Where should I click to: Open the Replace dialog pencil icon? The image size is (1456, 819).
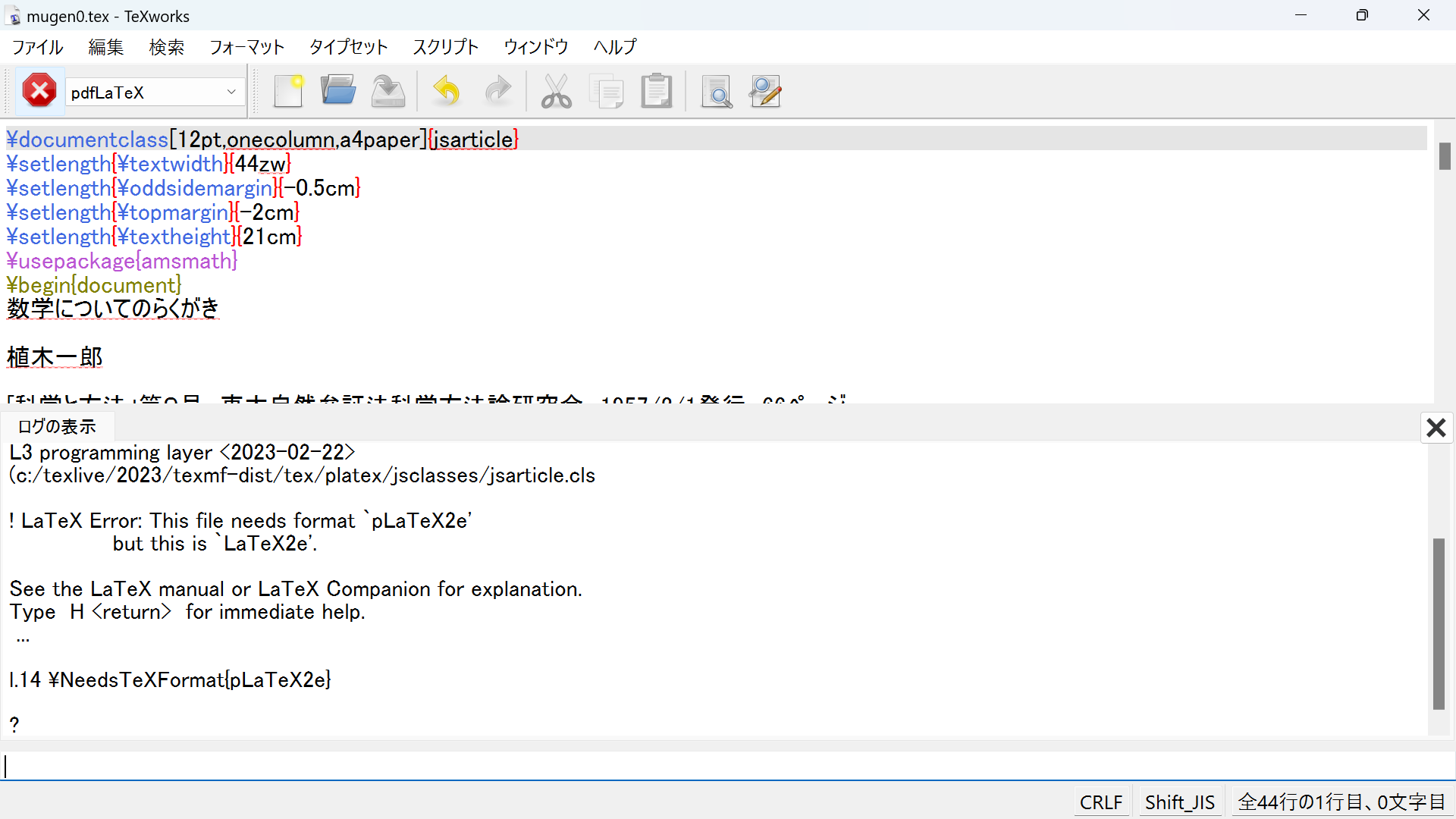coord(765,92)
